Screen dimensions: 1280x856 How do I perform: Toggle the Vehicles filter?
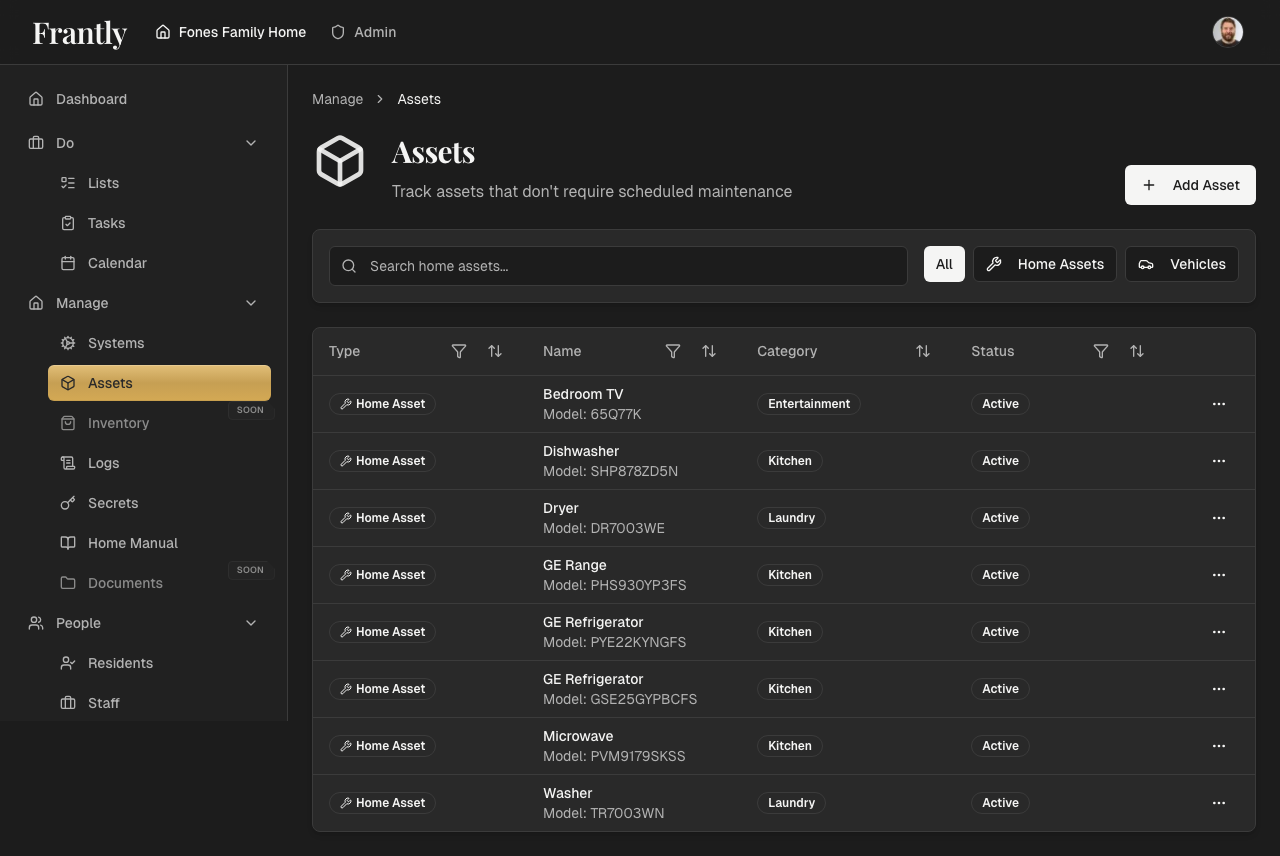click(x=1182, y=264)
